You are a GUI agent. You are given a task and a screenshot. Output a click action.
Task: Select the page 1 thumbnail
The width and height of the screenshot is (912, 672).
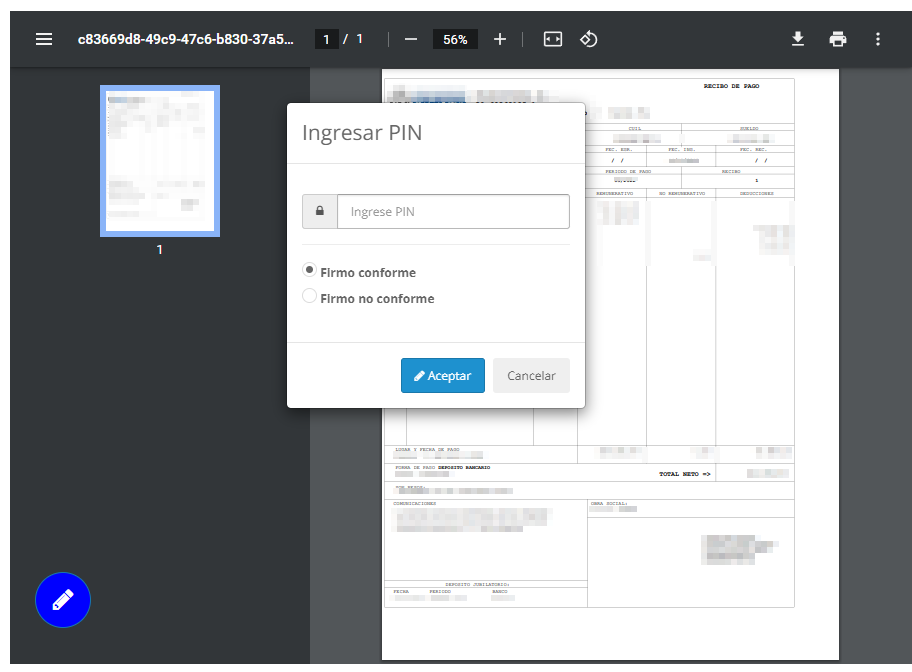(x=159, y=161)
